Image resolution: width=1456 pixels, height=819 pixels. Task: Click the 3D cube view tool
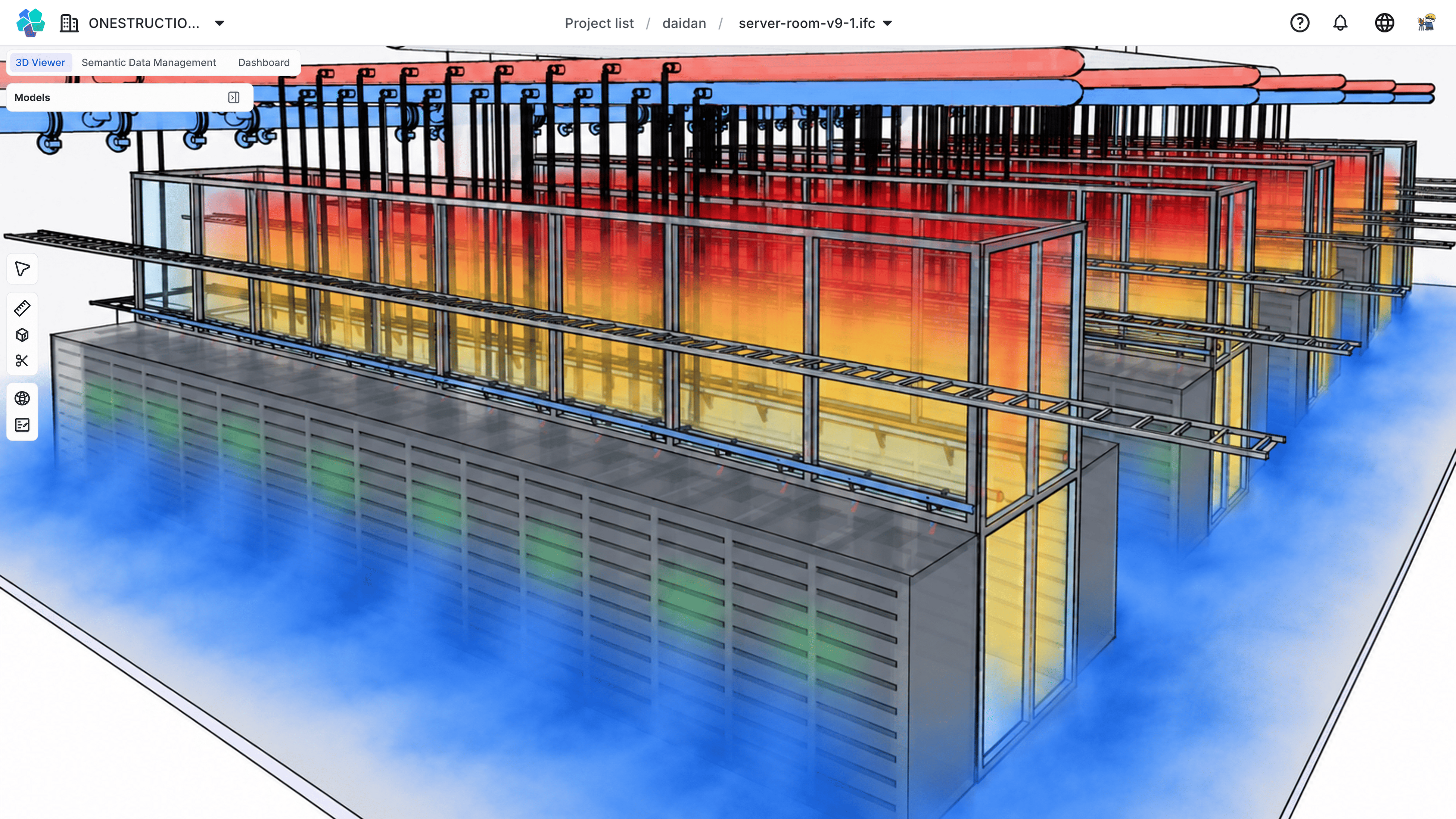pyautogui.click(x=22, y=334)
